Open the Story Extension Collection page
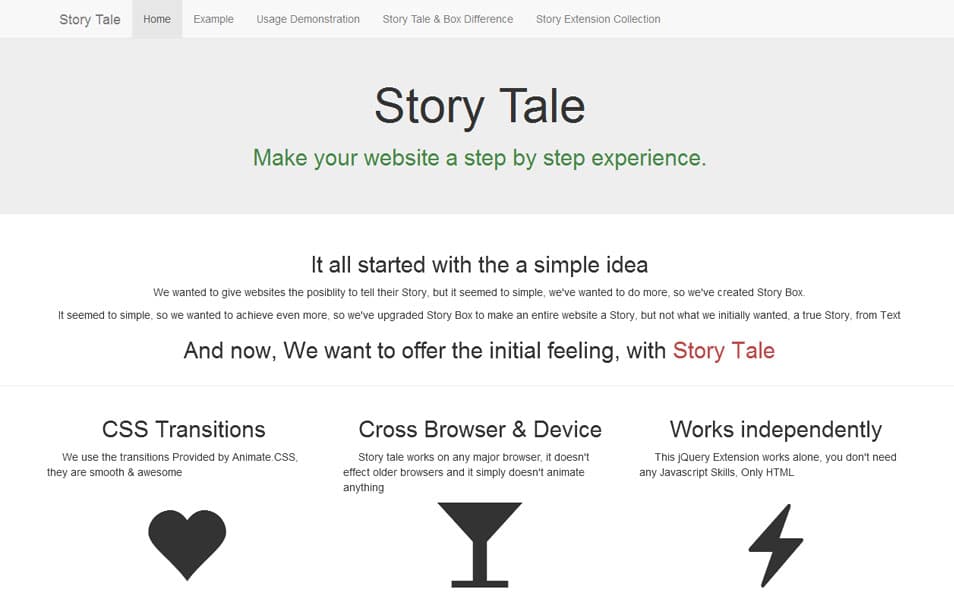This screenshot has height=600, width=954. point(597,18)
